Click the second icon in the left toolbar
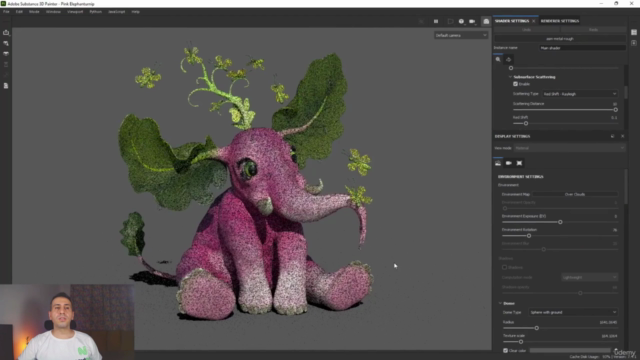The image size is (640, 360). point(6,43)
